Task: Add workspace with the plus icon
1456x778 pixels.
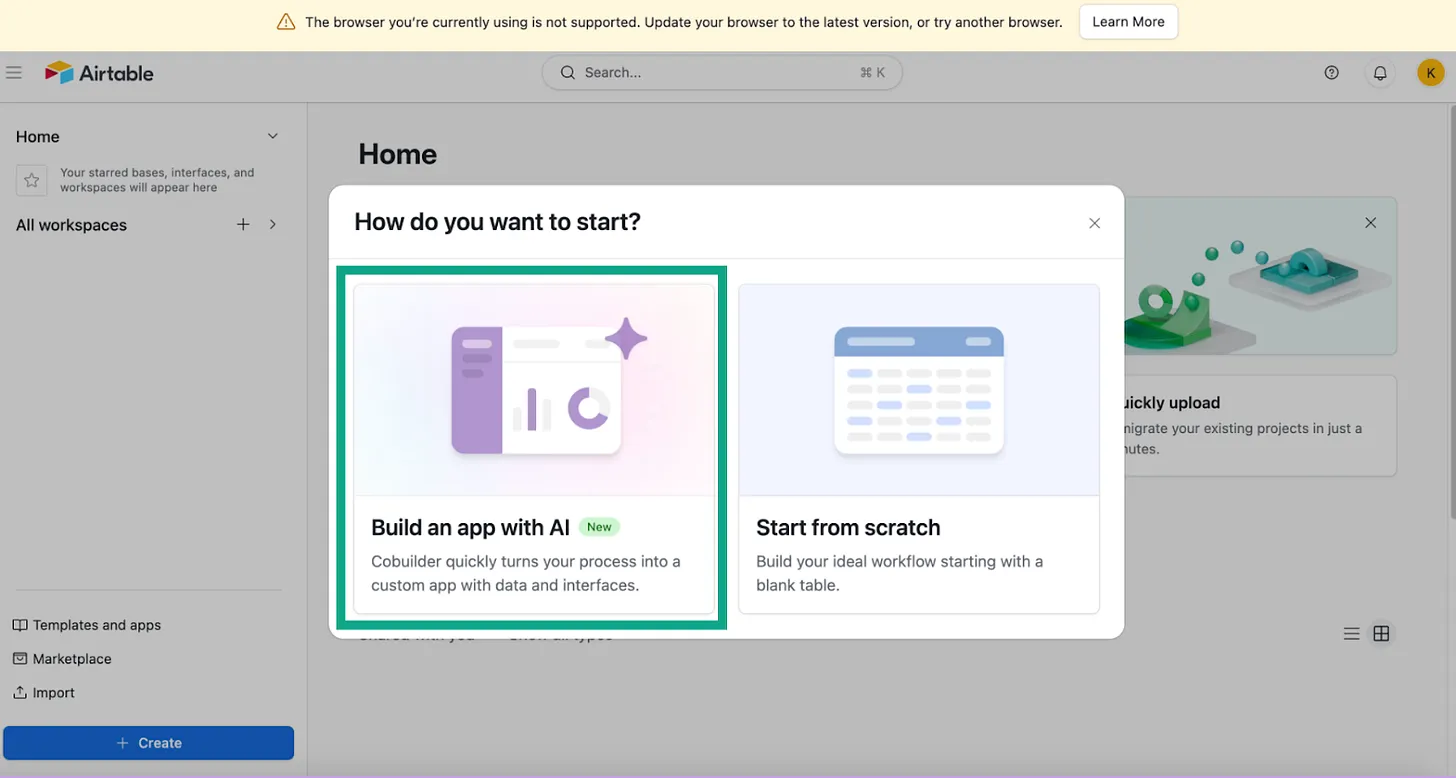Action: (x=243, y=225)
